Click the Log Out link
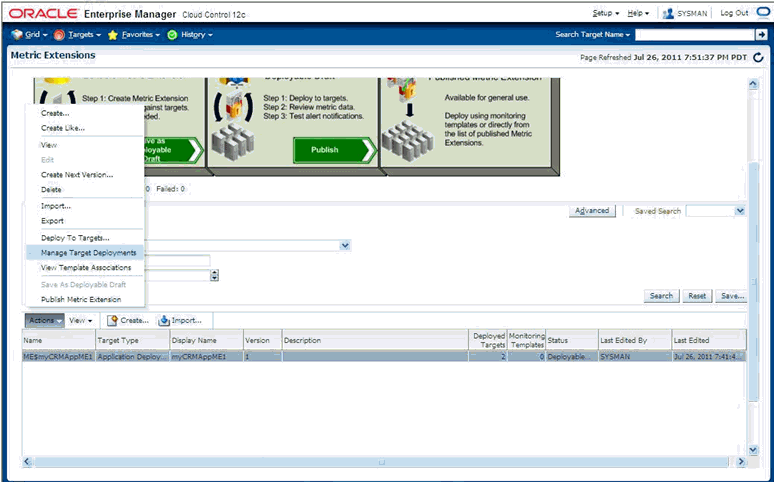The width and height of the screenshot is (774, 482). (x=734, y=13)
